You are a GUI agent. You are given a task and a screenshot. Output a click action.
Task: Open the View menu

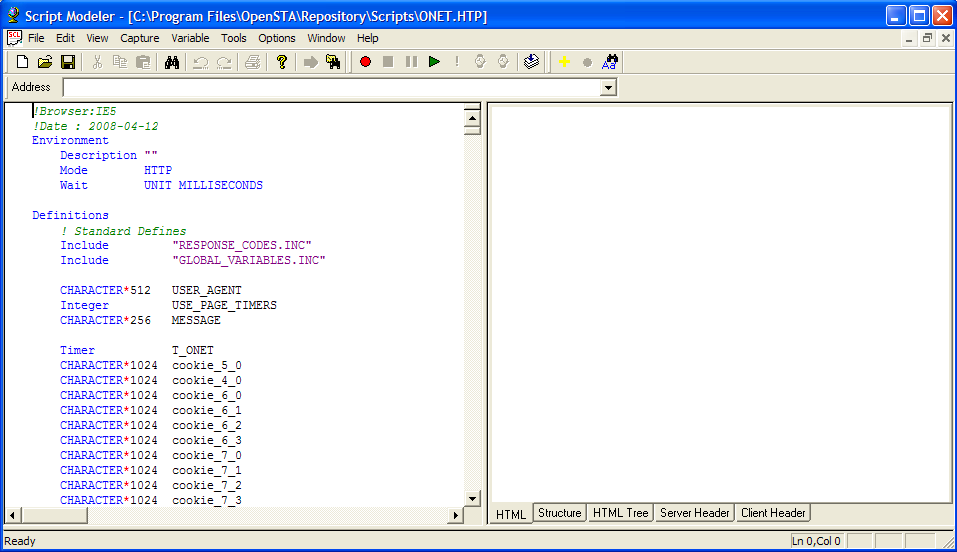(x=97, y=38)
